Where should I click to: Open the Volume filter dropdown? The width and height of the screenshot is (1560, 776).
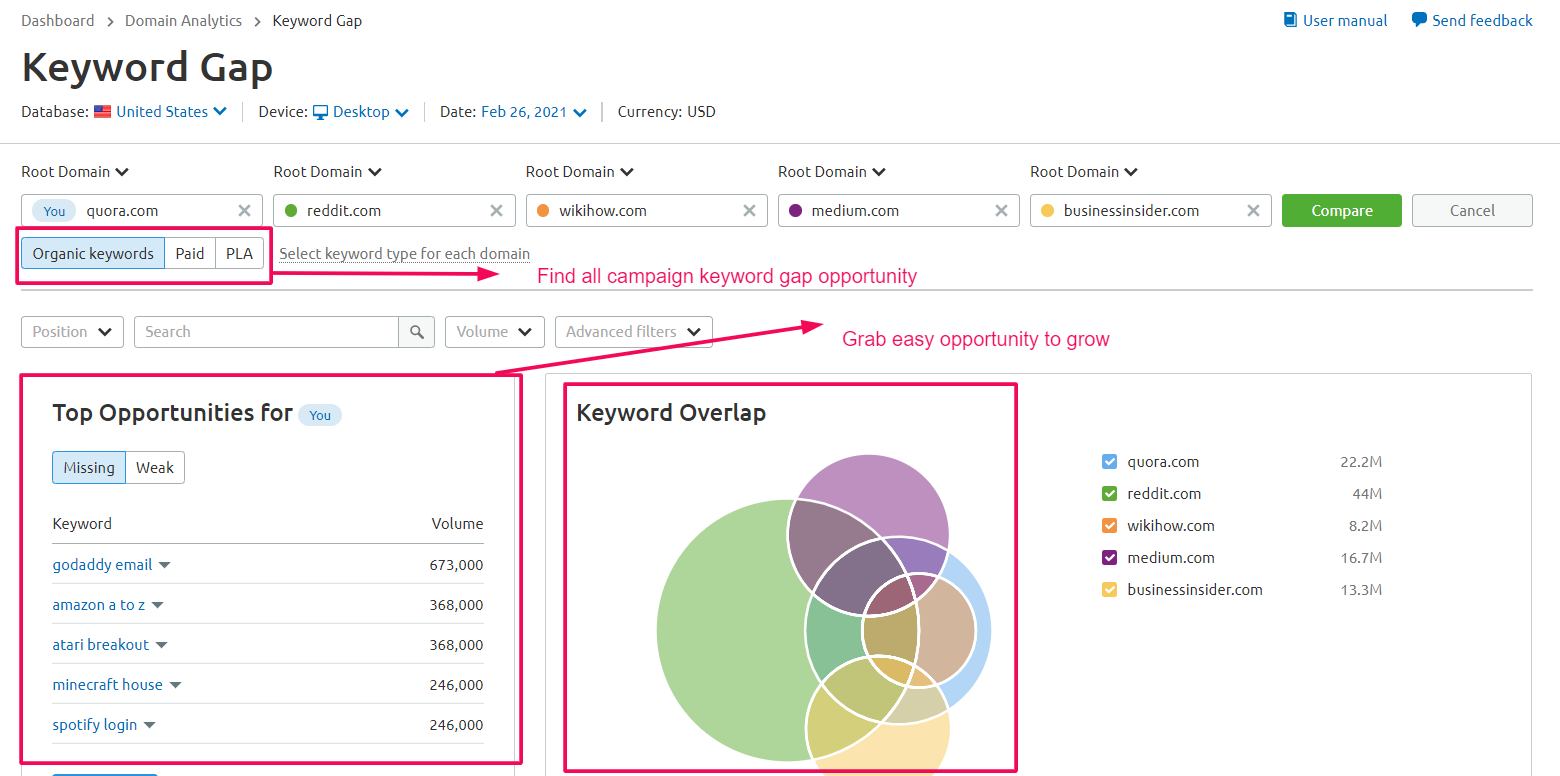pyautogui.click(x=495, y=332)
